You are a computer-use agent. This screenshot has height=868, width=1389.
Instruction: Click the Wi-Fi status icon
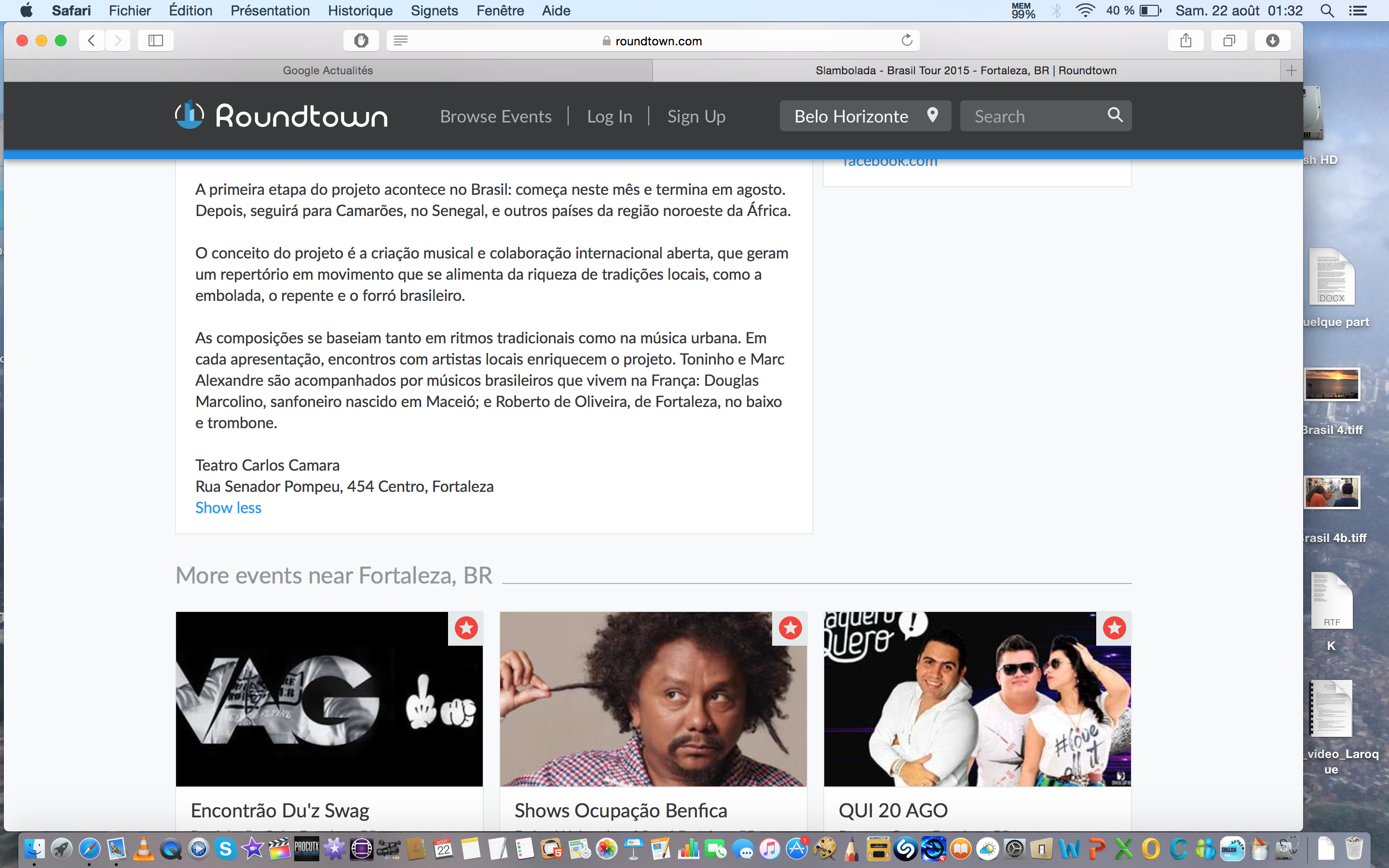pyautogui.click(x=1084, y=10)
